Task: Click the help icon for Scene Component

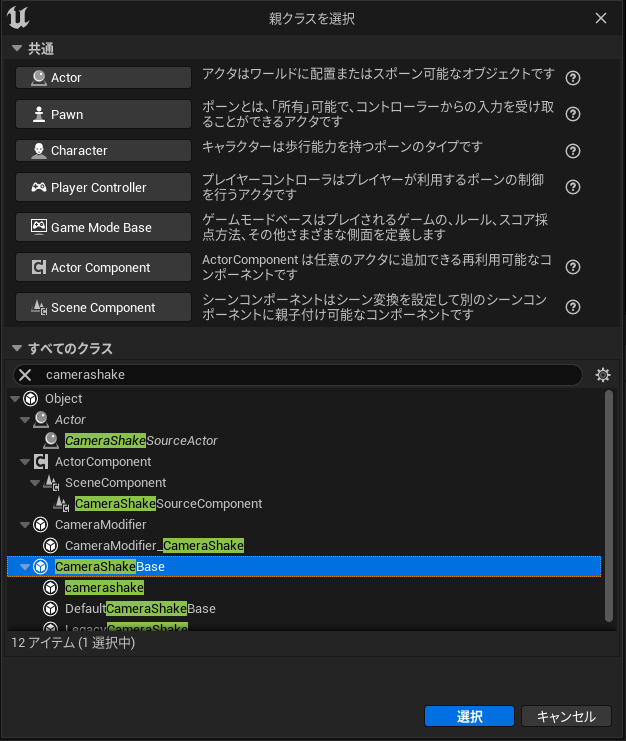Action: (573, 308)
